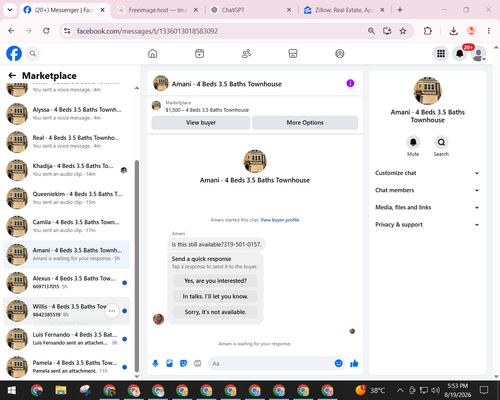Click the conversation list scrollbar

137,266
